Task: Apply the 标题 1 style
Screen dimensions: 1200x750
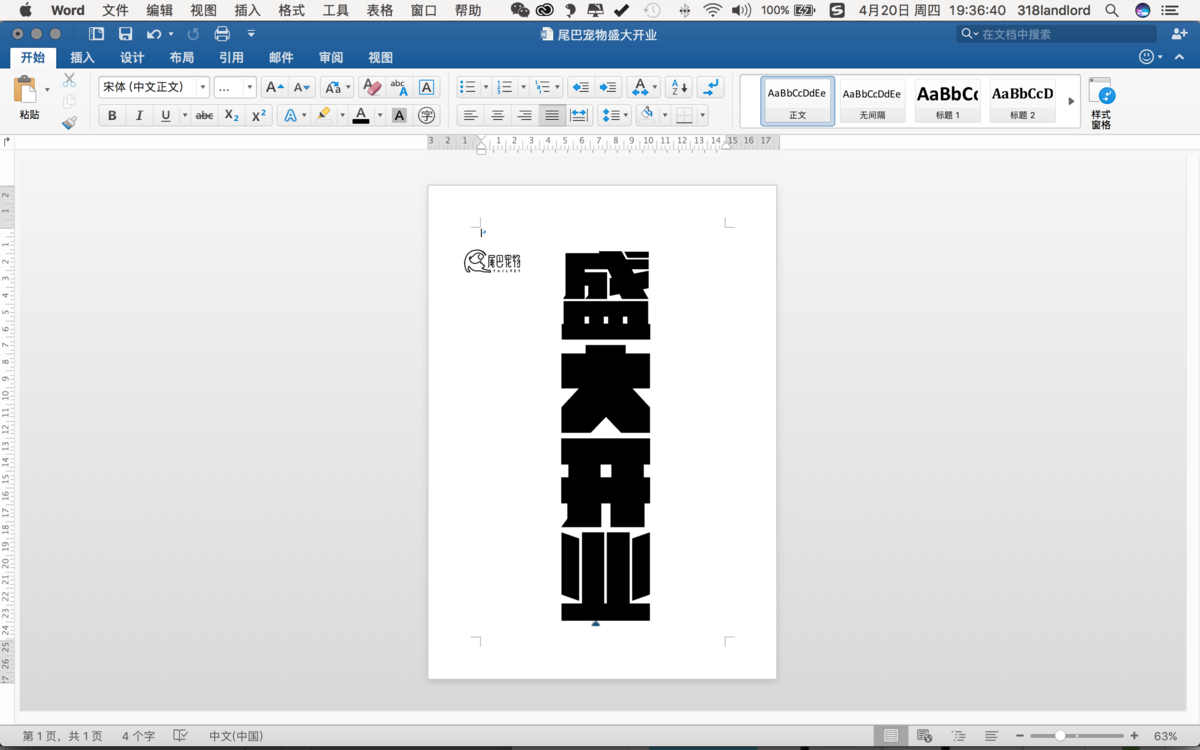Action: pos(947,101)
